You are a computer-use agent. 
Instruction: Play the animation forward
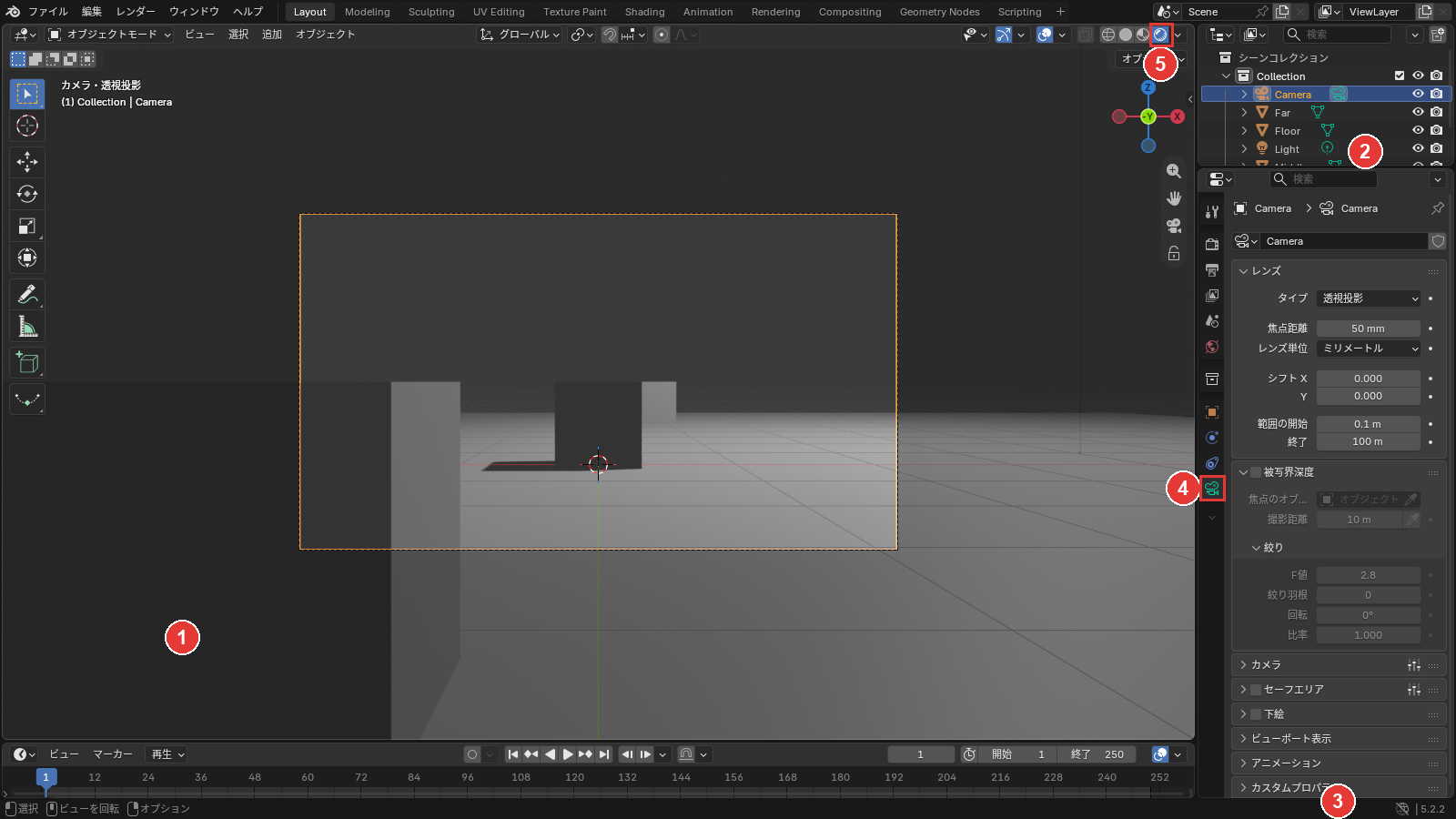click(x=568, y=754)
